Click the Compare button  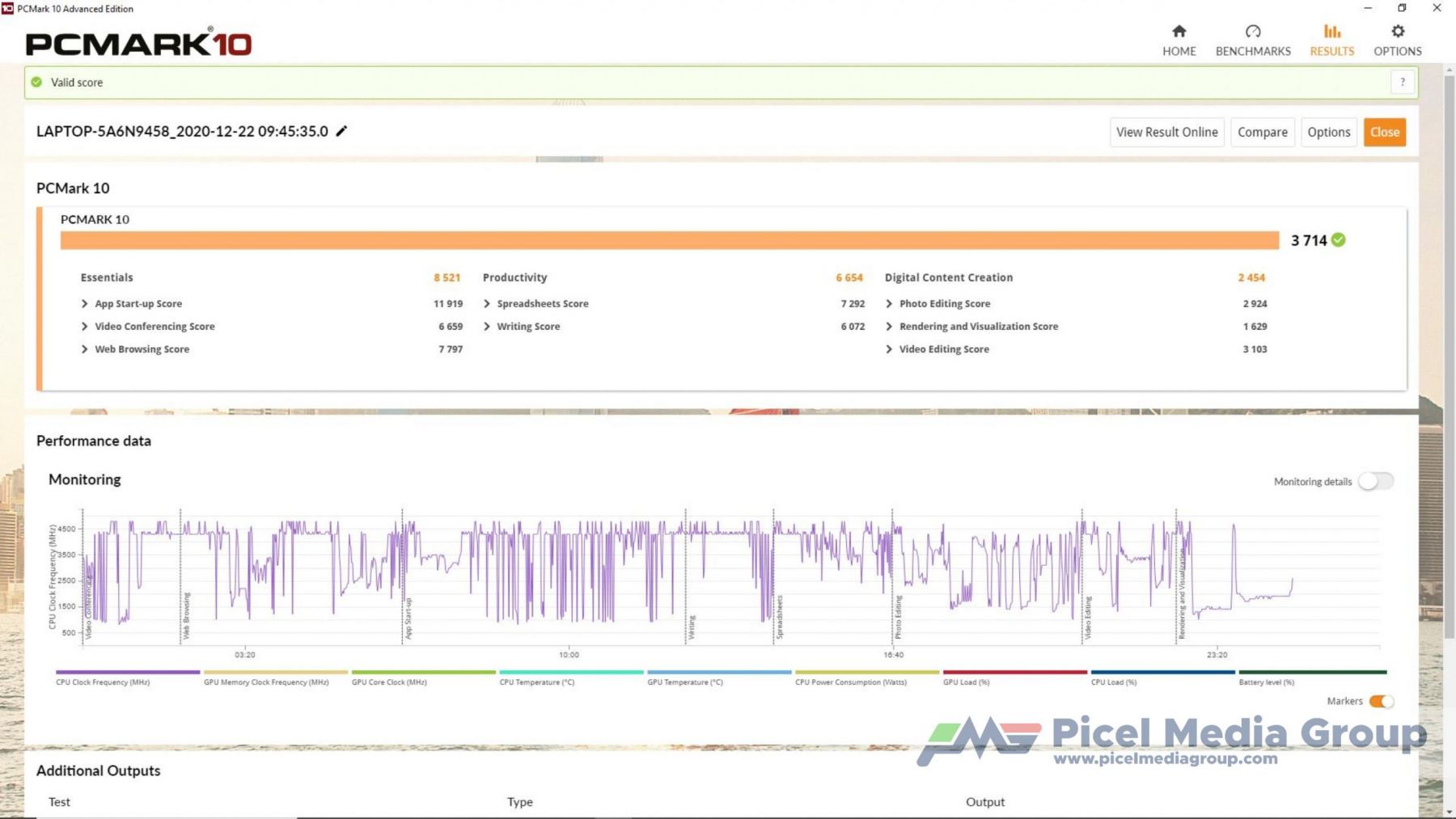[1262, 132]
